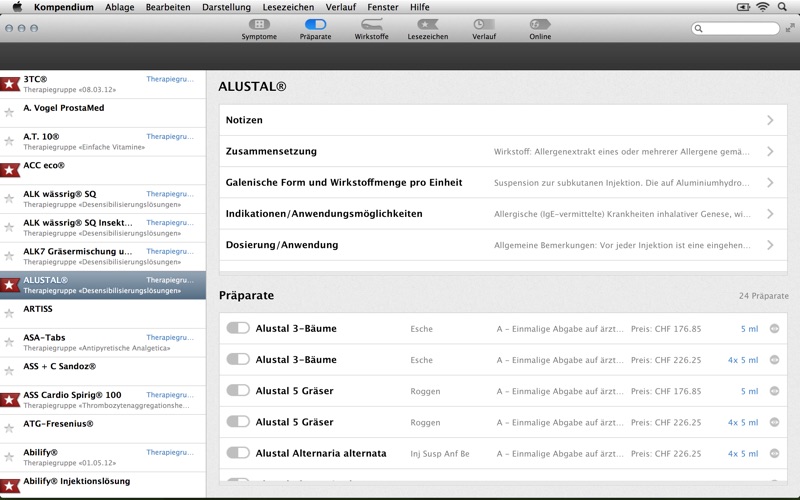This screenshot has height=500, width=800.
Task: Remove bookmark star from 3TC®
Action: (9, 84)
